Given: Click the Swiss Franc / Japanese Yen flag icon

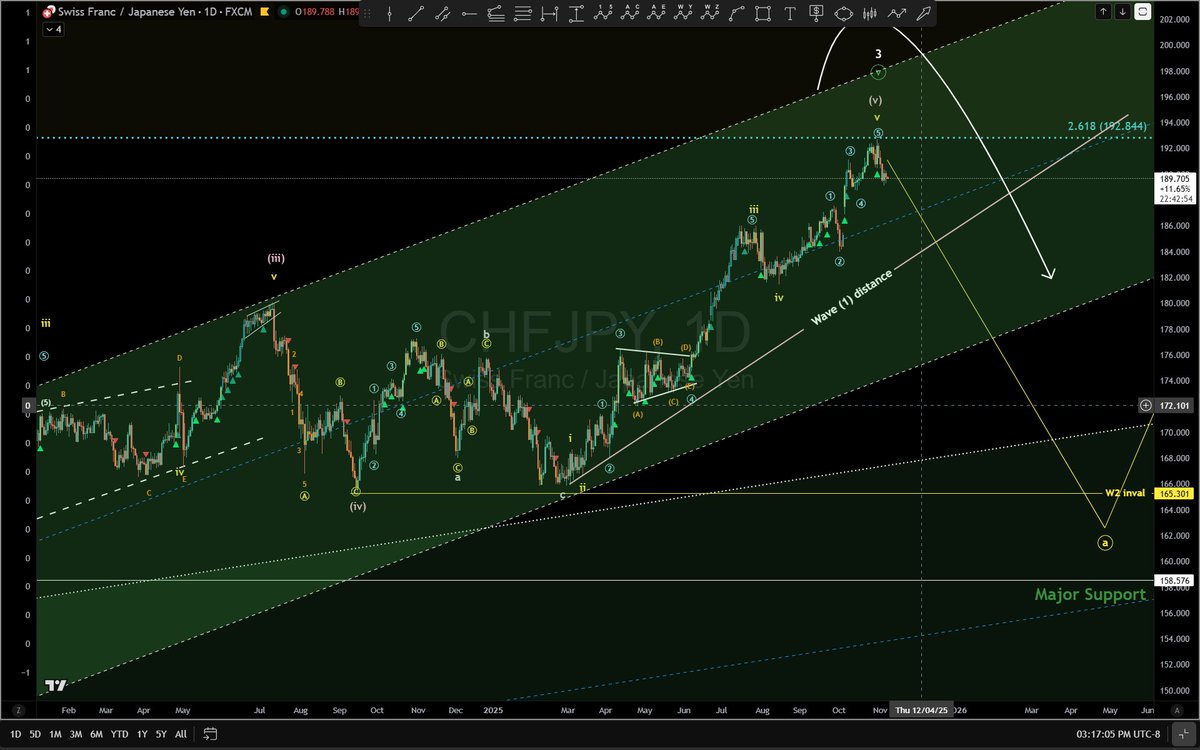Looking at the screenshot, I should click(49, 14).
